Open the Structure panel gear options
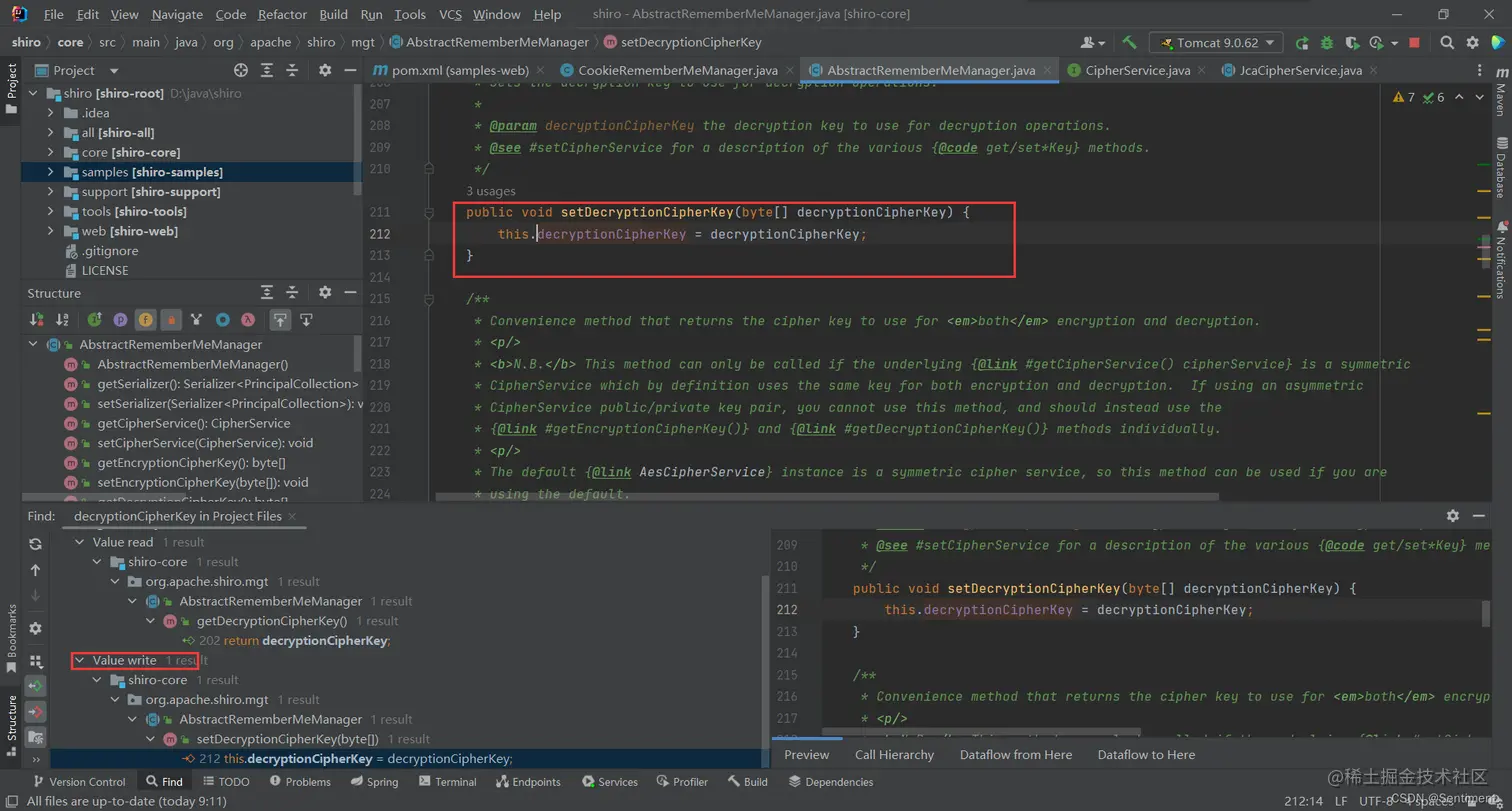This screenshot has height=811, width=1512. [x=325, y=293]
